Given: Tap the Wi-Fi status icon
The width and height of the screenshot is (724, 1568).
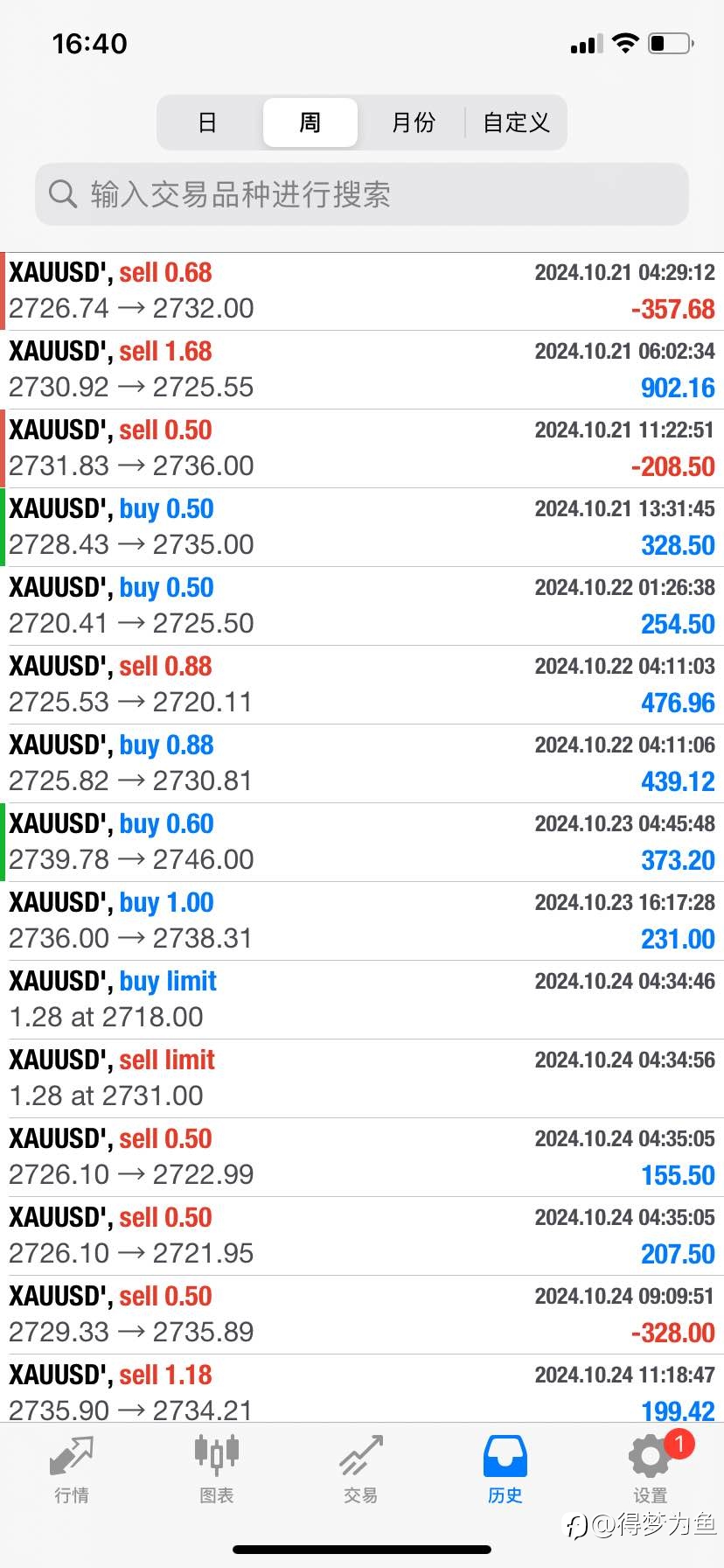Looking at the screenshot, I should pos(625,43).
